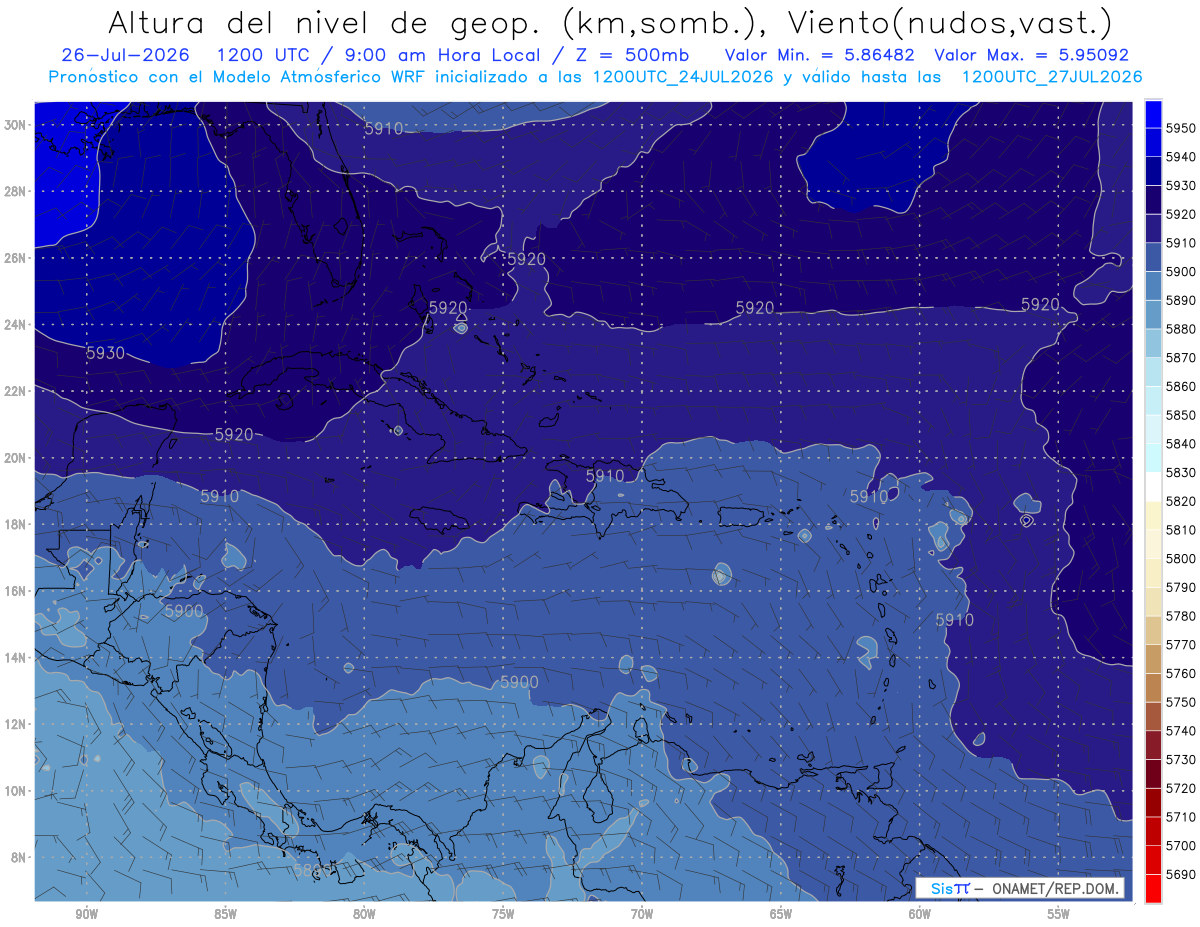This screenshot has width=1200, height=927.
Task: Click the '5930' legend value on colorbar
Action: coord(1181,185)
